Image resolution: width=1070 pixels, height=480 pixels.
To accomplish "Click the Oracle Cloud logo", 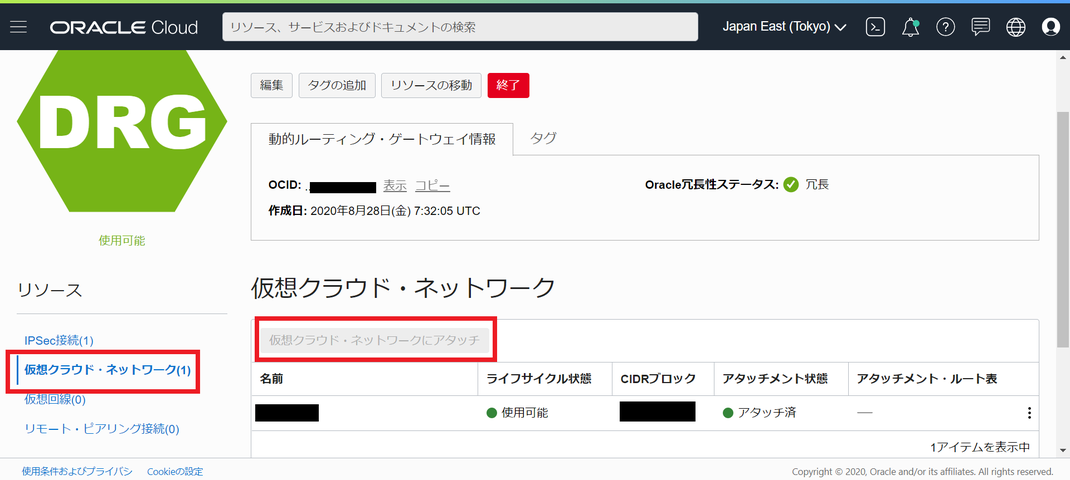I will click(x=124, y=27).
